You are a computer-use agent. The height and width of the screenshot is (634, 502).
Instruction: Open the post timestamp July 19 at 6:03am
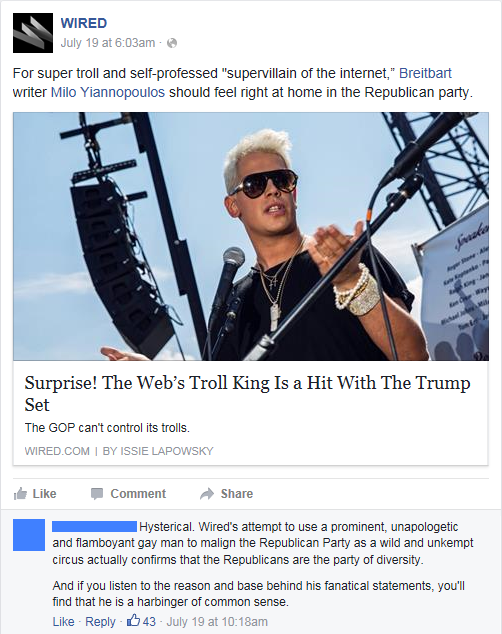[108, 43]
